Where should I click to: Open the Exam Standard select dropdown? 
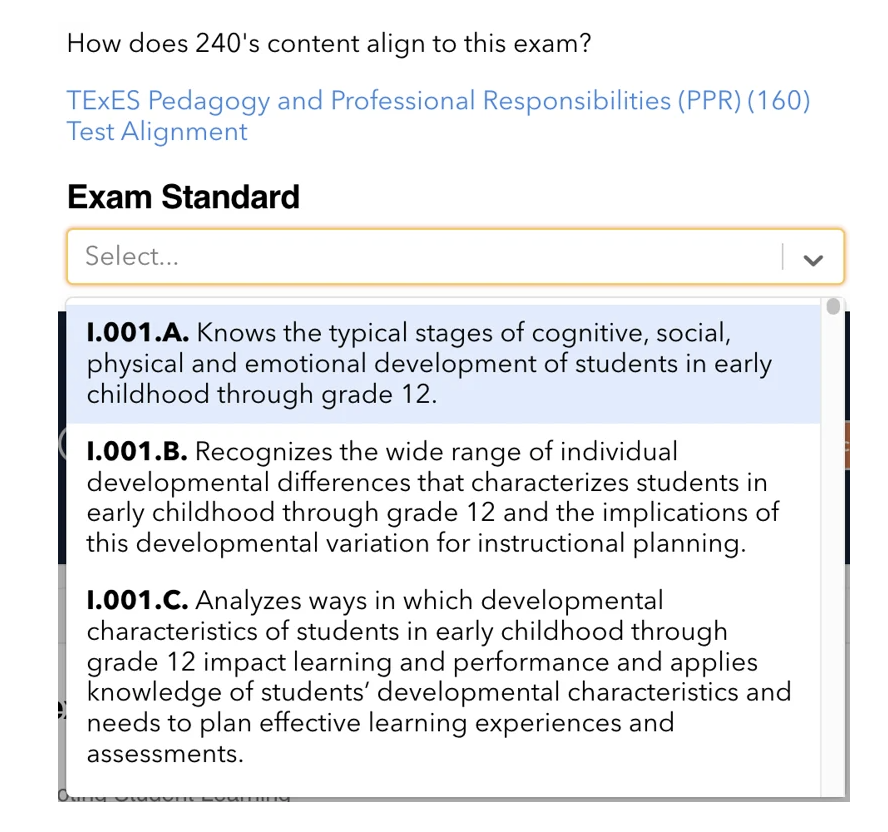click(440, 257)
